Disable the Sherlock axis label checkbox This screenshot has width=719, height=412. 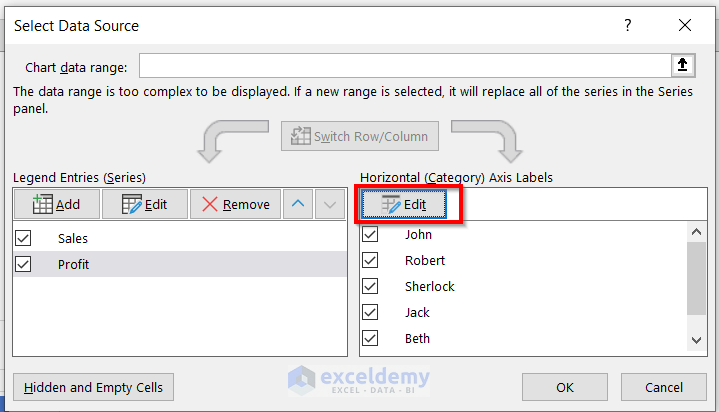click(x=371, y=286)
